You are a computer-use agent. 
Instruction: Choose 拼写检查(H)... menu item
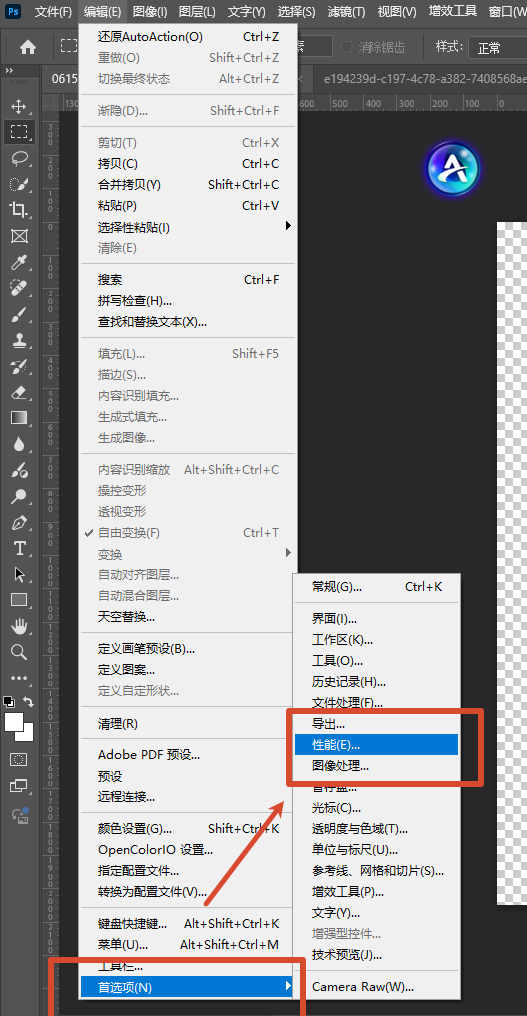pos(187,301)
